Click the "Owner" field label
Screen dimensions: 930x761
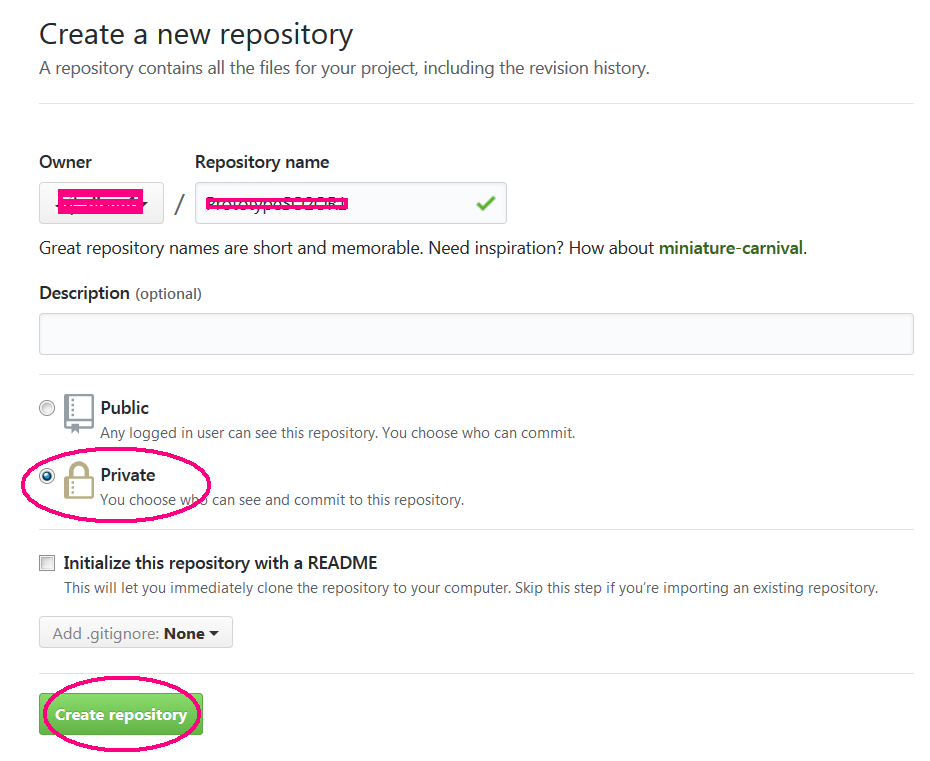tap(65, 162)
